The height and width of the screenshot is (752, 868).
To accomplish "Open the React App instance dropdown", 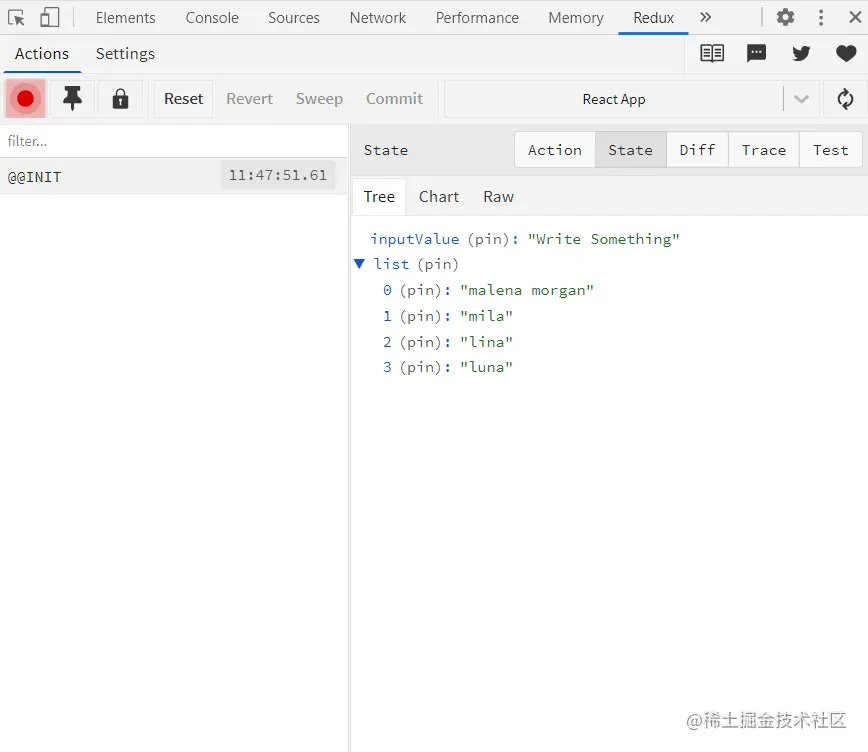I will point(800,99).
